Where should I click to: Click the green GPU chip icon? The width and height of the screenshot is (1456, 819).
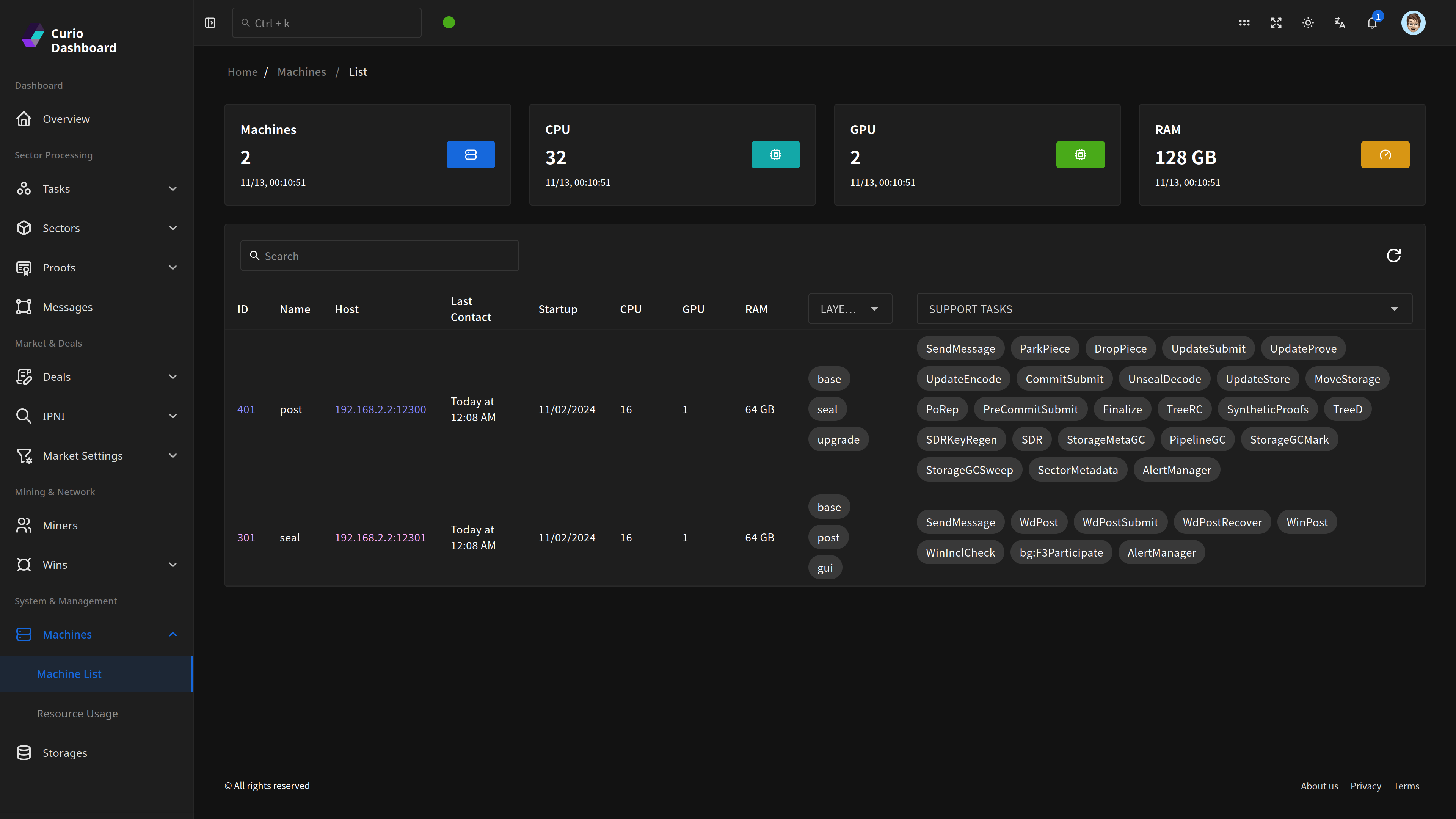1080,154
